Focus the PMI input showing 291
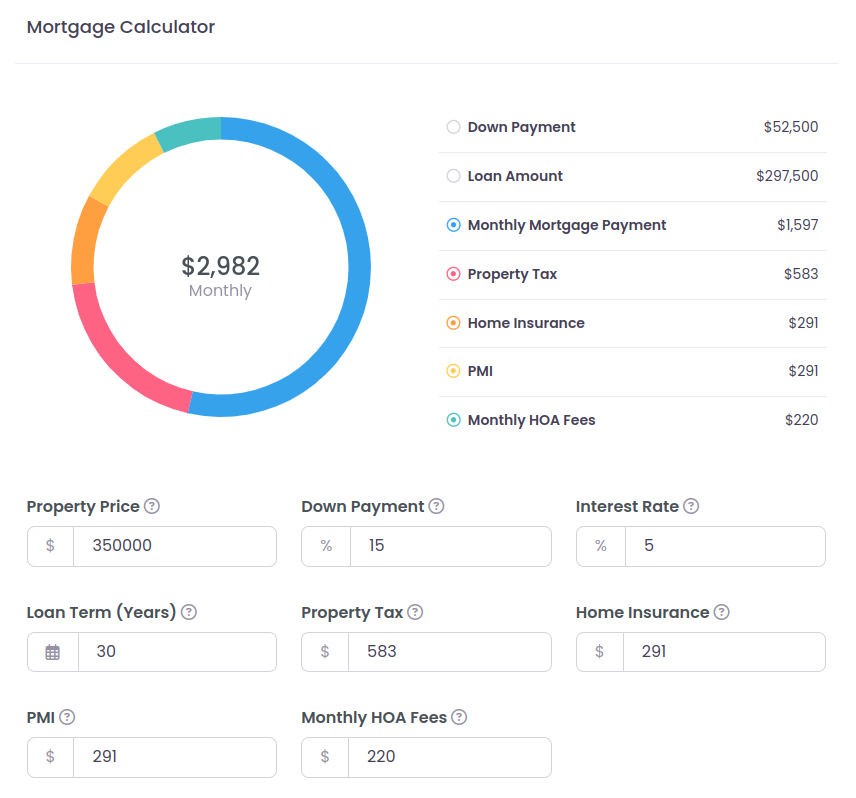This screenshot has width=856, height=798. click(175, 757)
